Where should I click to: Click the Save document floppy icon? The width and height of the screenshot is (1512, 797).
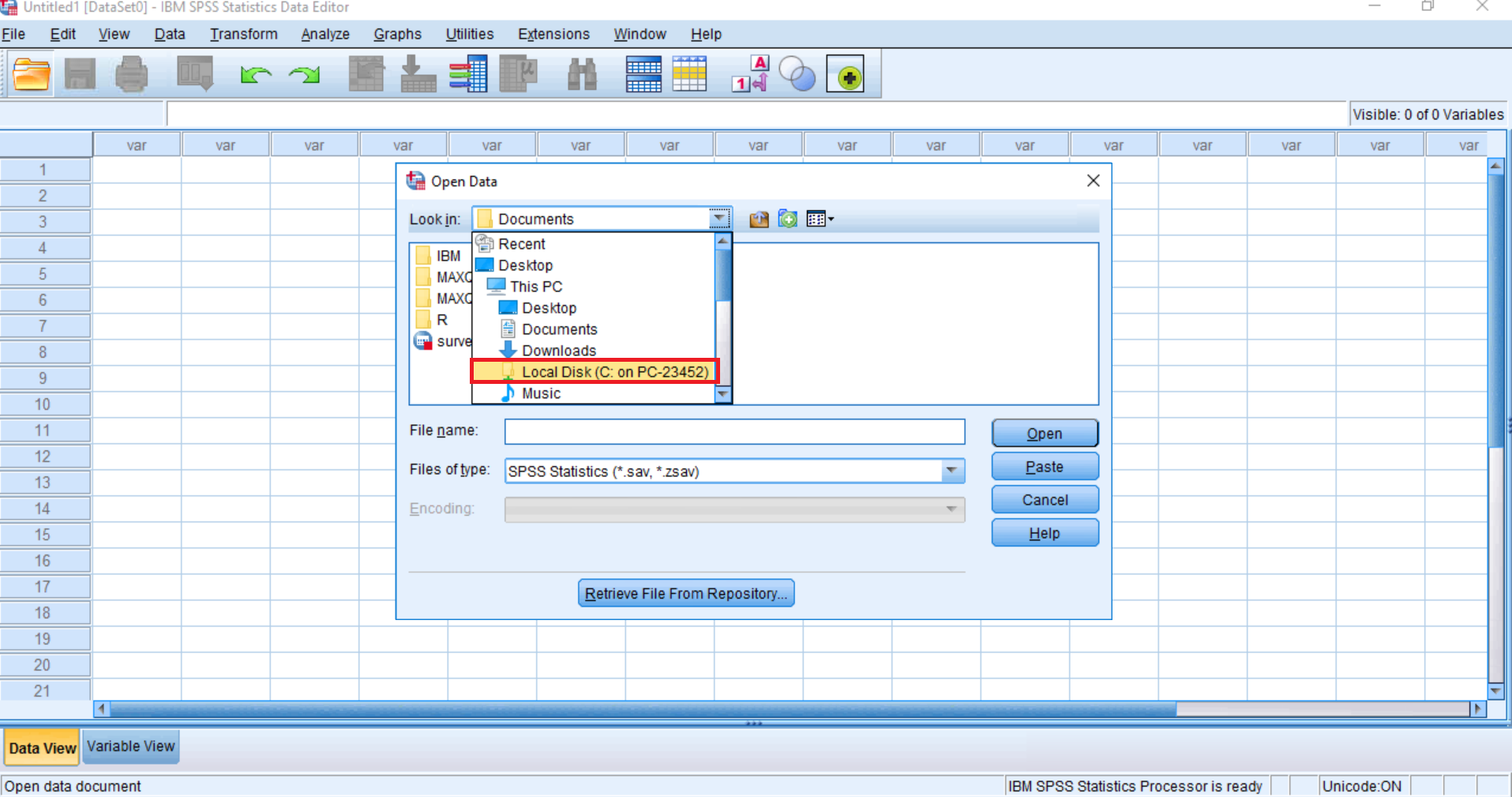80,75
